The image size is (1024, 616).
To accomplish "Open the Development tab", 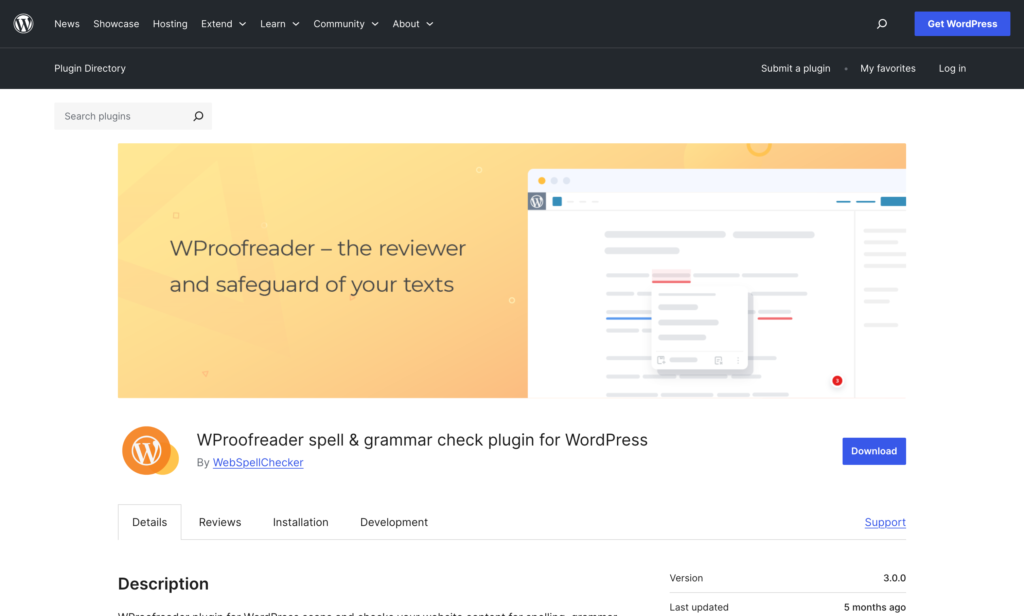I will (394, 522).
